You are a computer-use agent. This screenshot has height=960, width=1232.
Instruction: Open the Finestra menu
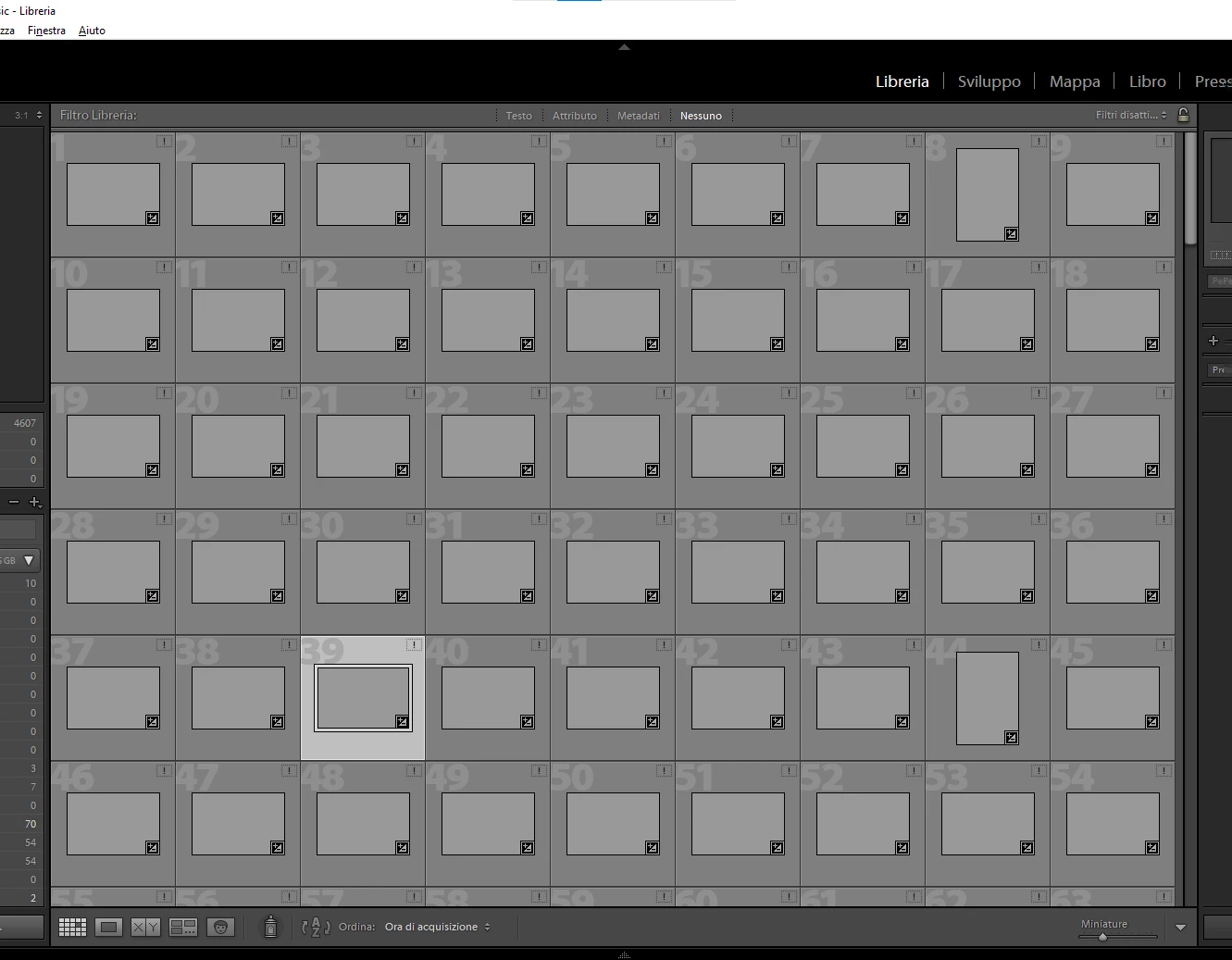click(46, 31)
